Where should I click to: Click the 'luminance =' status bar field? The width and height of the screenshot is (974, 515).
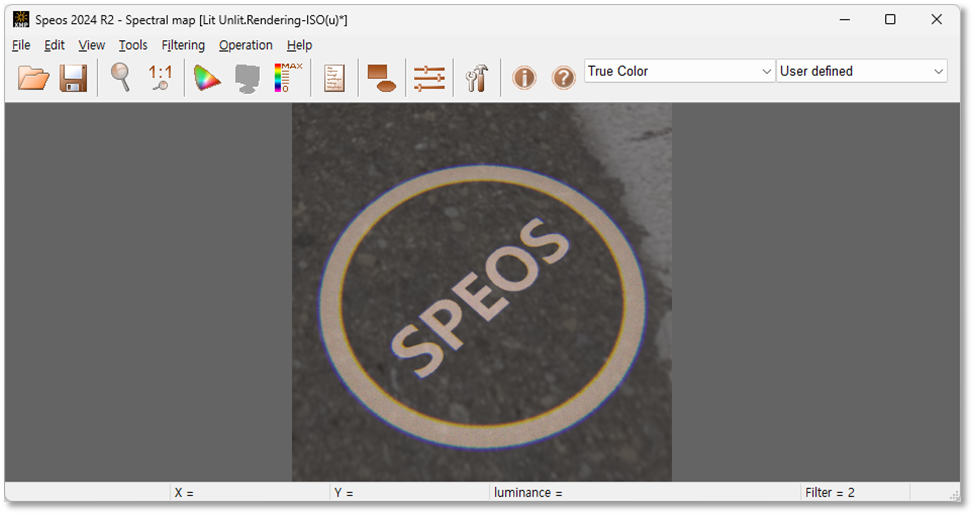(x=644, y=493)
